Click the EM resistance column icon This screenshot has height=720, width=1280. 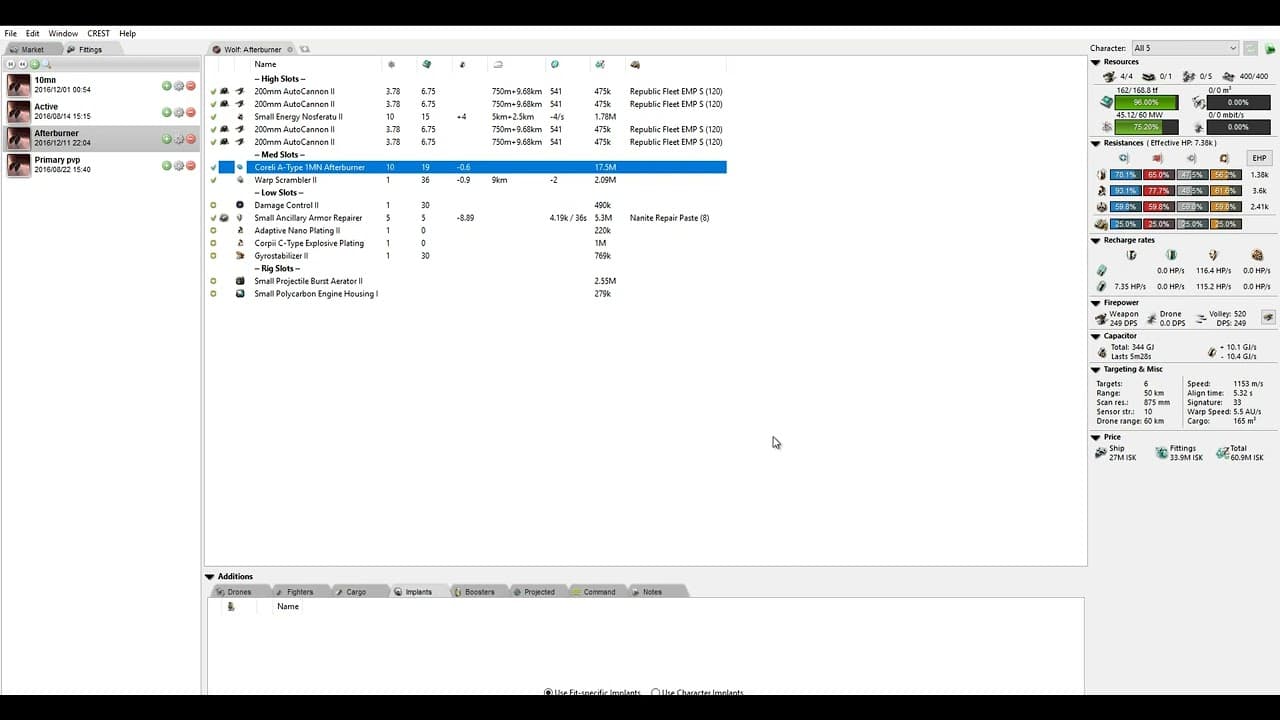(1123, 158)
